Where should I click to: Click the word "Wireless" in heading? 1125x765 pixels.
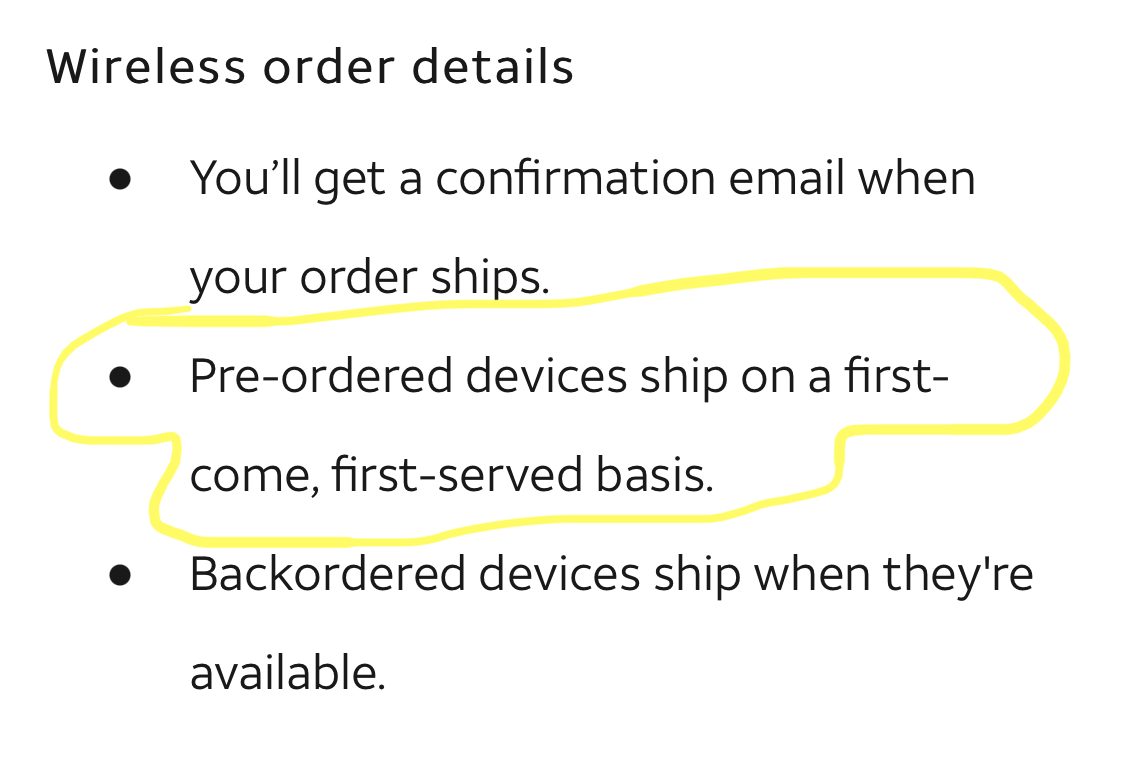(x=146, y=67)
